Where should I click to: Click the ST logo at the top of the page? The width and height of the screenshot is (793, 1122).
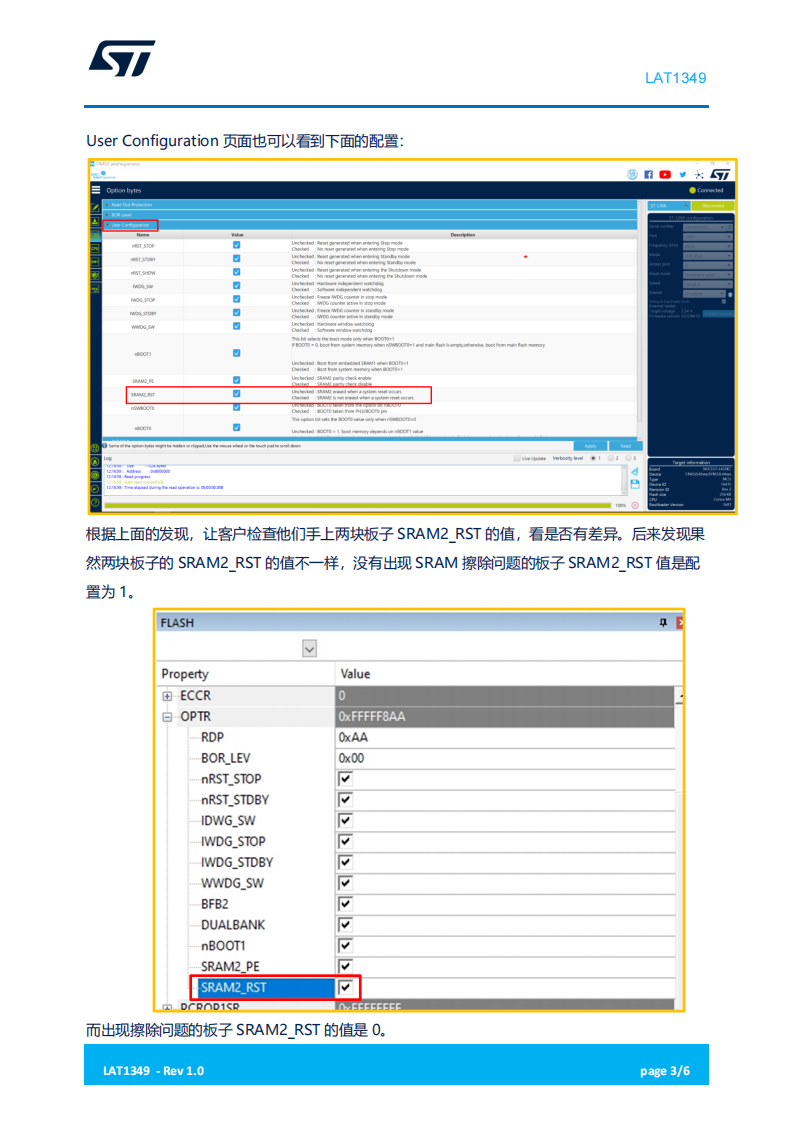pyautogui.click(x=122, y=58)
